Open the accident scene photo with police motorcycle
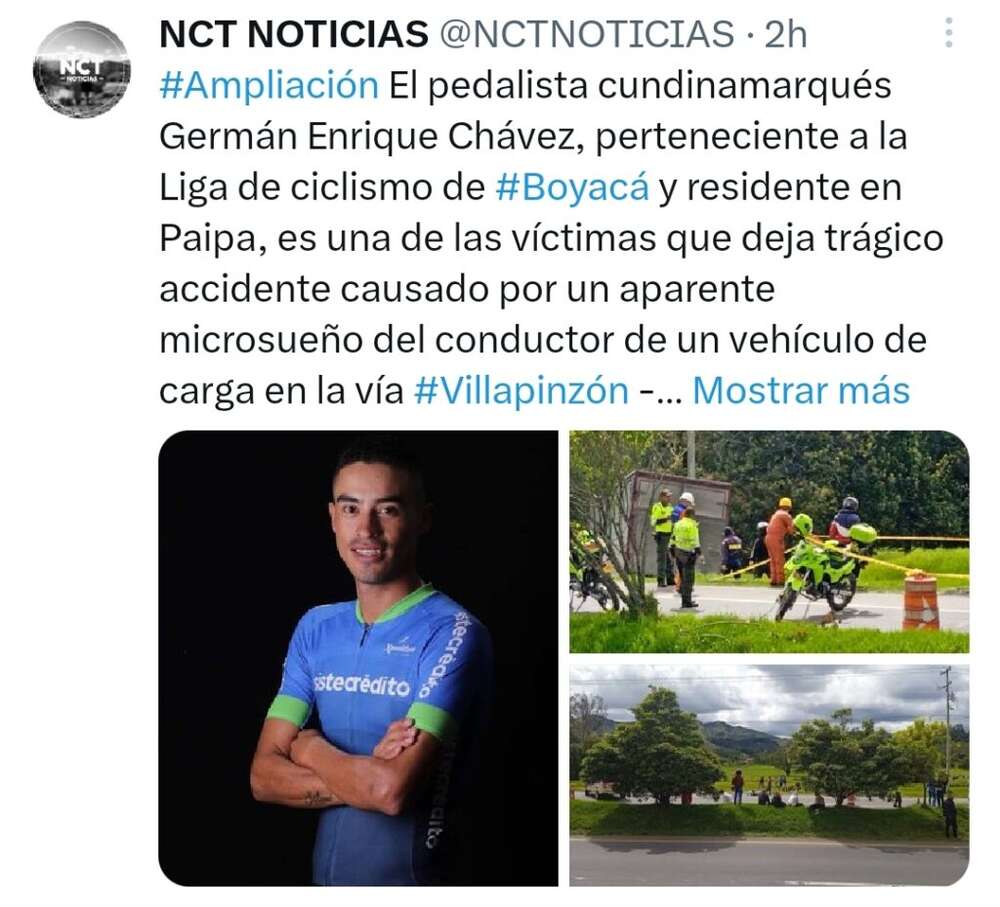 click(769, 542)
